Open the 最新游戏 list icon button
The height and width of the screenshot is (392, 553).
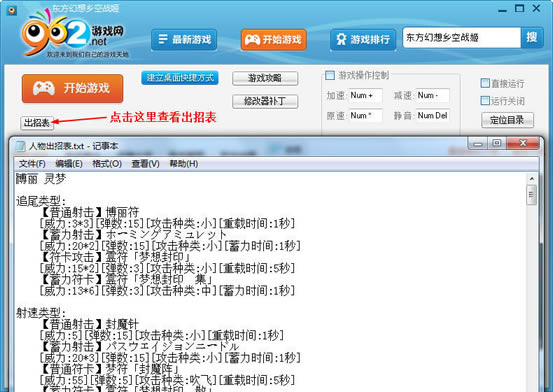(184, 39)
